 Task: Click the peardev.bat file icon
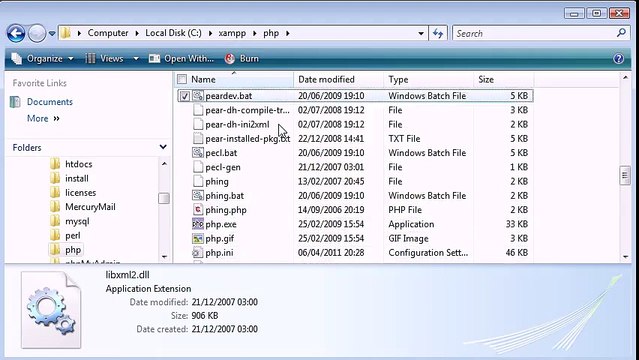click(198, 95)
